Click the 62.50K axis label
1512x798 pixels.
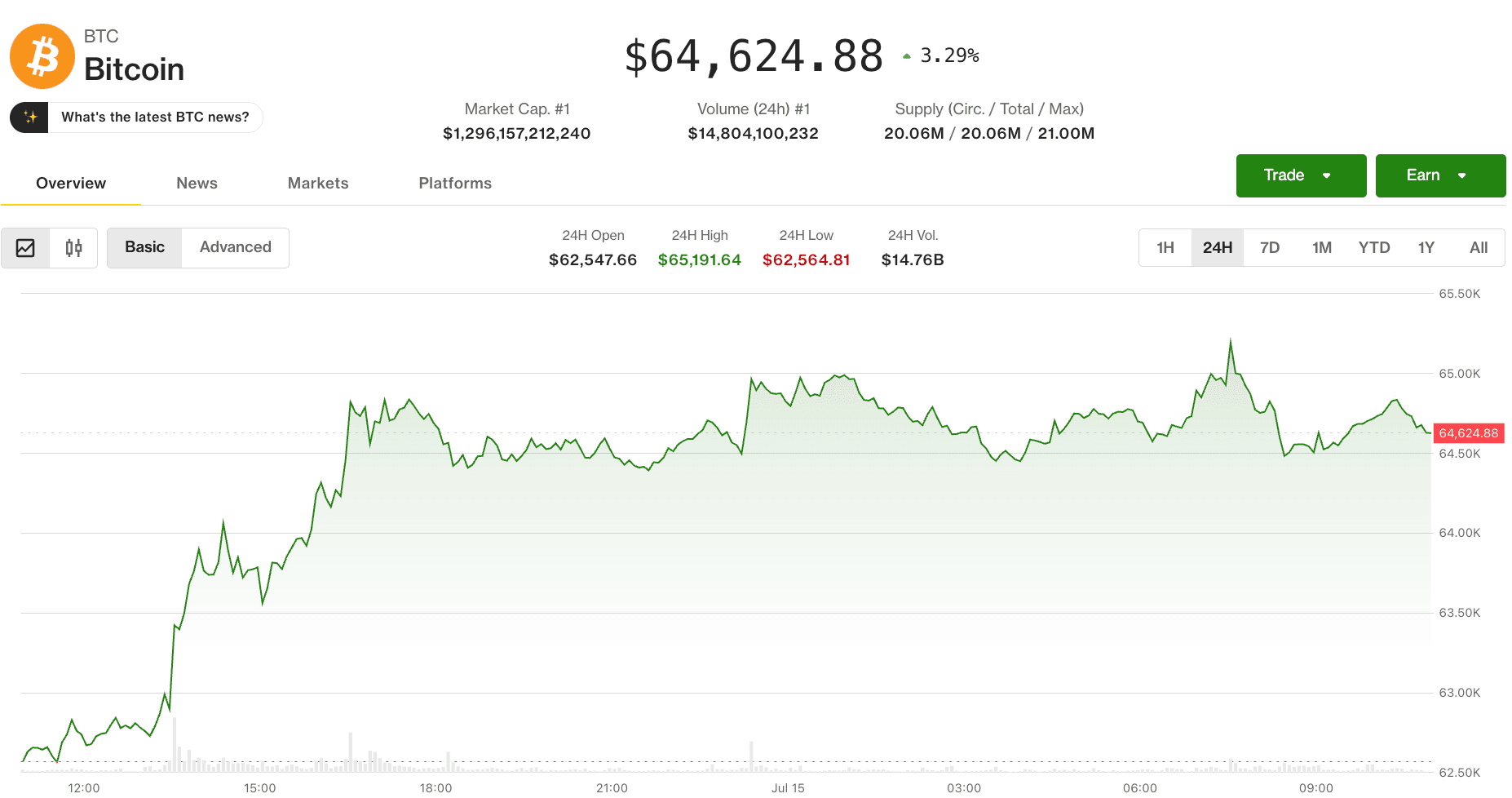click(x=1459, y=773)
